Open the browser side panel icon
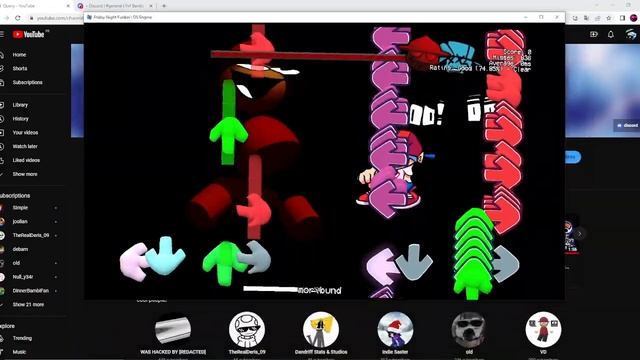The height and width of the screenshot is (360, 640). tap(622, 18)
